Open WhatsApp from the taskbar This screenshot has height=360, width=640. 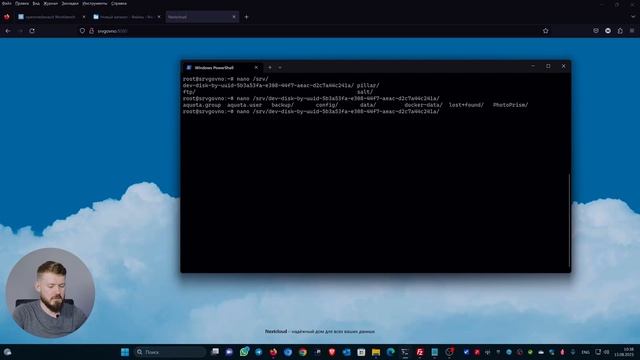(244, 352)
